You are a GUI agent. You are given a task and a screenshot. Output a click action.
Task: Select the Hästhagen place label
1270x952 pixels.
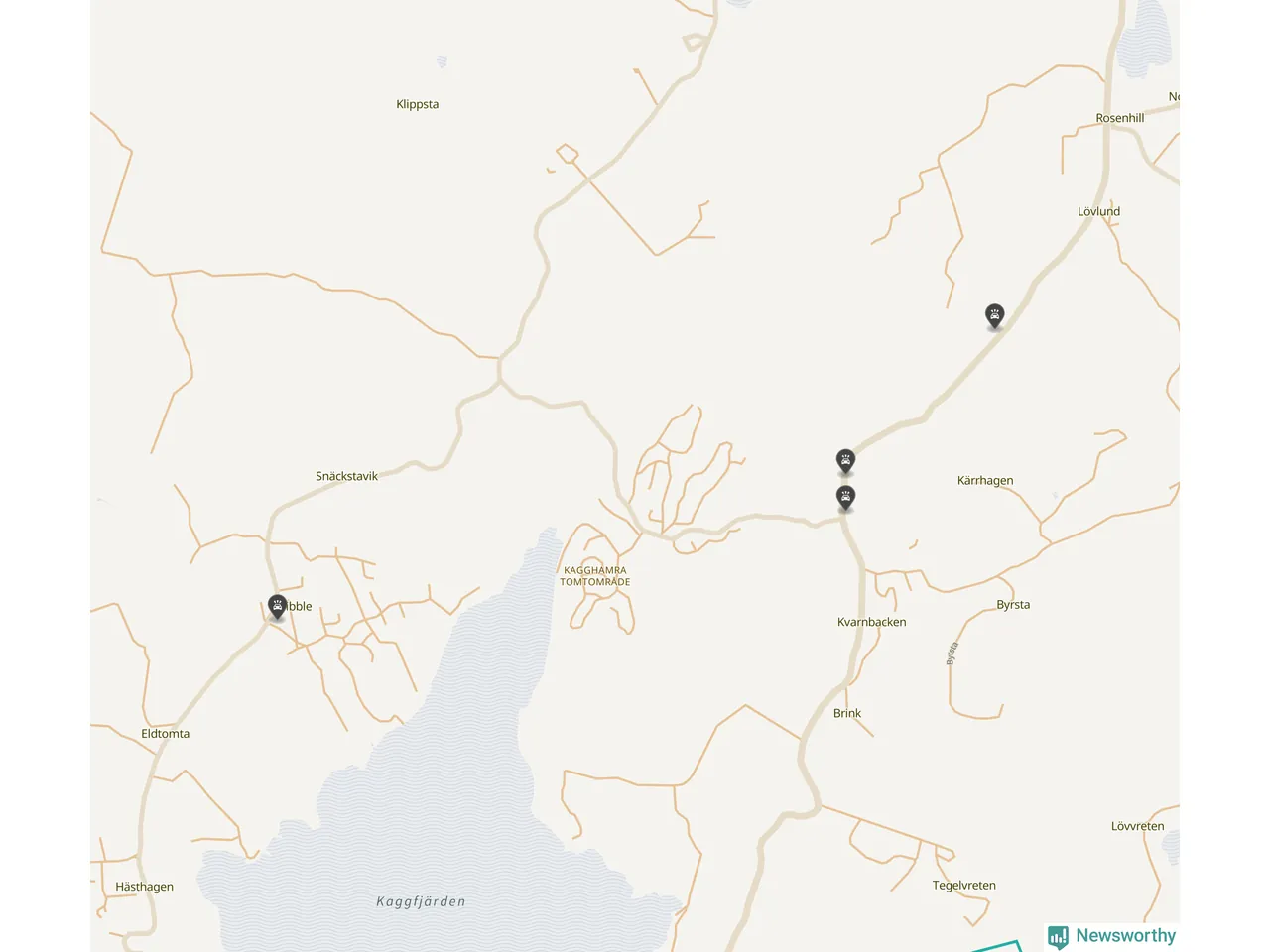[144, 887]
